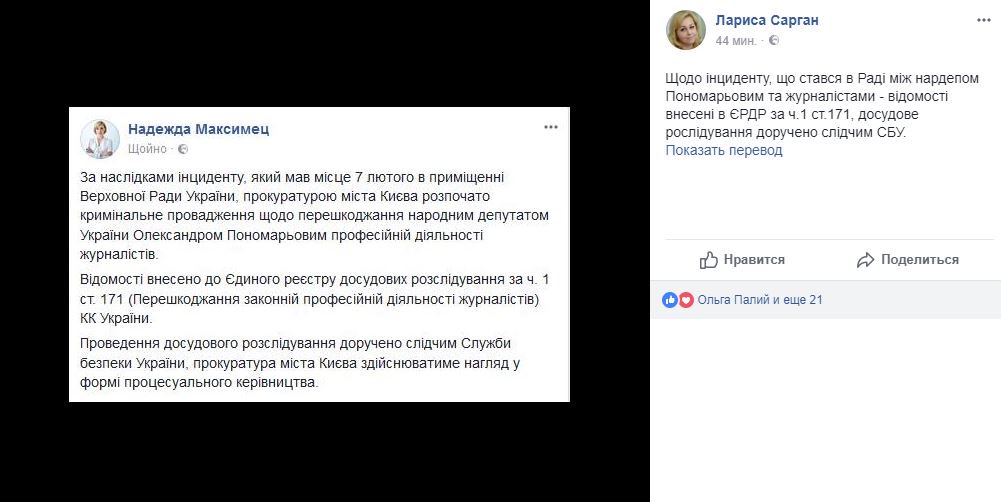This screenshot has height=502, width=1001.
Task: Click the globe privacy icon beside 44 мин.
Action: (x=774, y=41)
